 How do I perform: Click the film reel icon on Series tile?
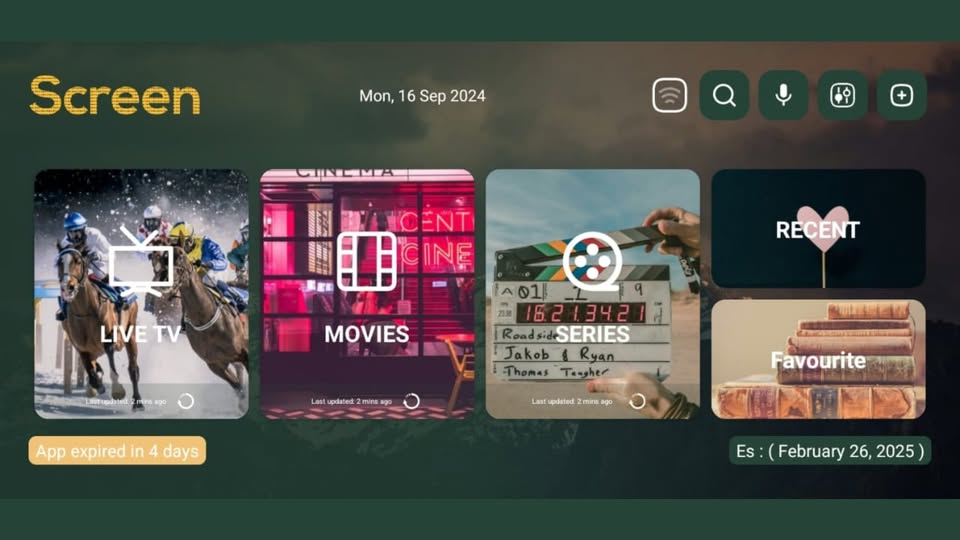(592, 261)
